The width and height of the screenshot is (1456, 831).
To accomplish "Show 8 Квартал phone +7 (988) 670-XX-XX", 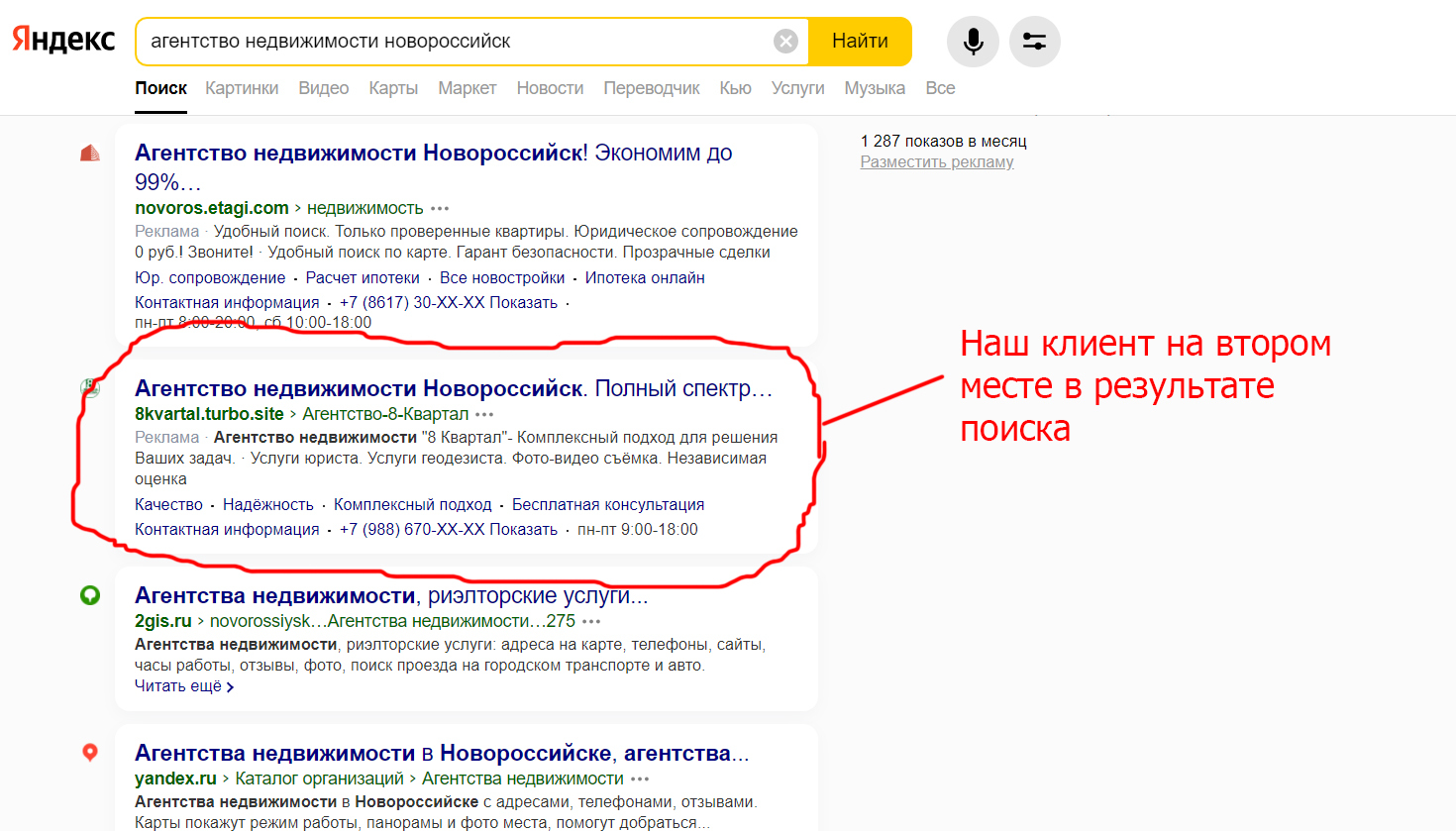I will click(x=449, y=530).
